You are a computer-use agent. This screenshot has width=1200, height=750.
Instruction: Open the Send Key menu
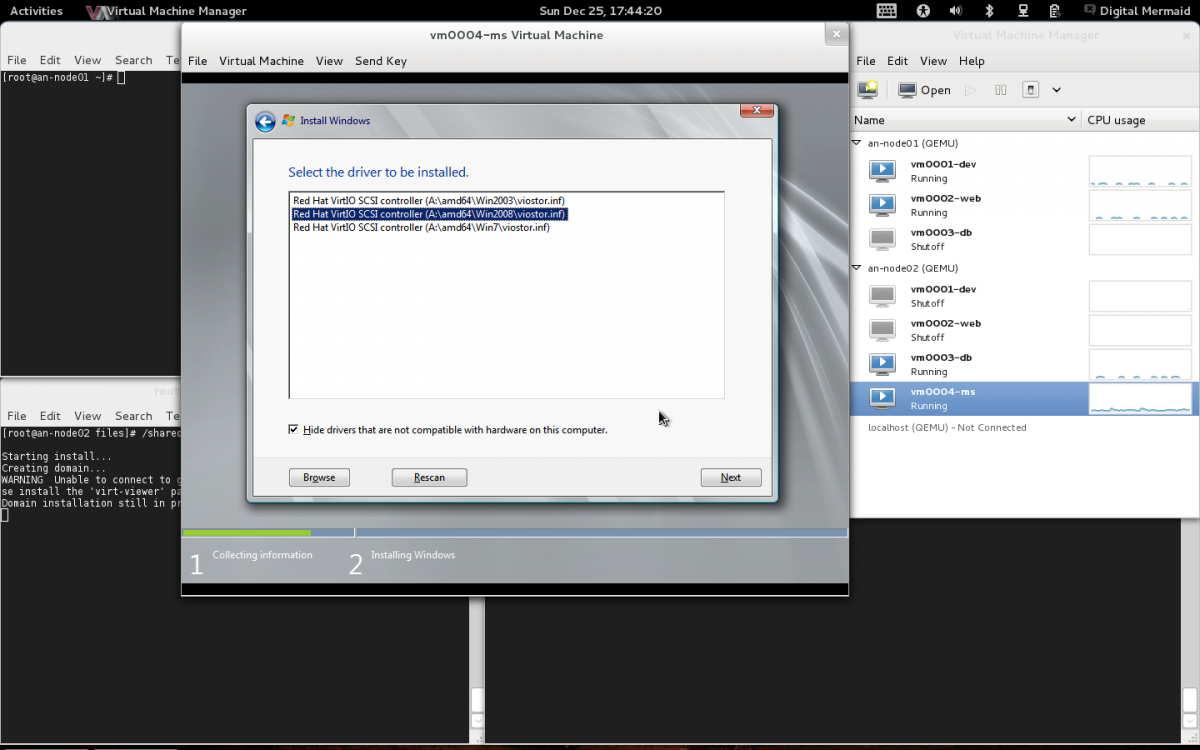coord(380,61)
